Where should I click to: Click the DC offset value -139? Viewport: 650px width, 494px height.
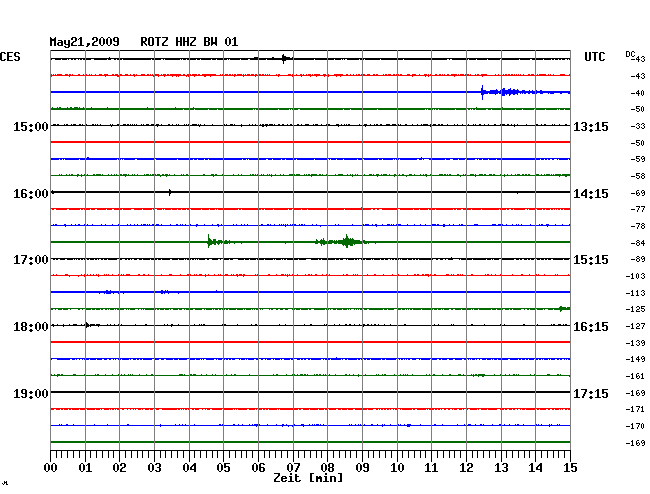coord(635,343)
